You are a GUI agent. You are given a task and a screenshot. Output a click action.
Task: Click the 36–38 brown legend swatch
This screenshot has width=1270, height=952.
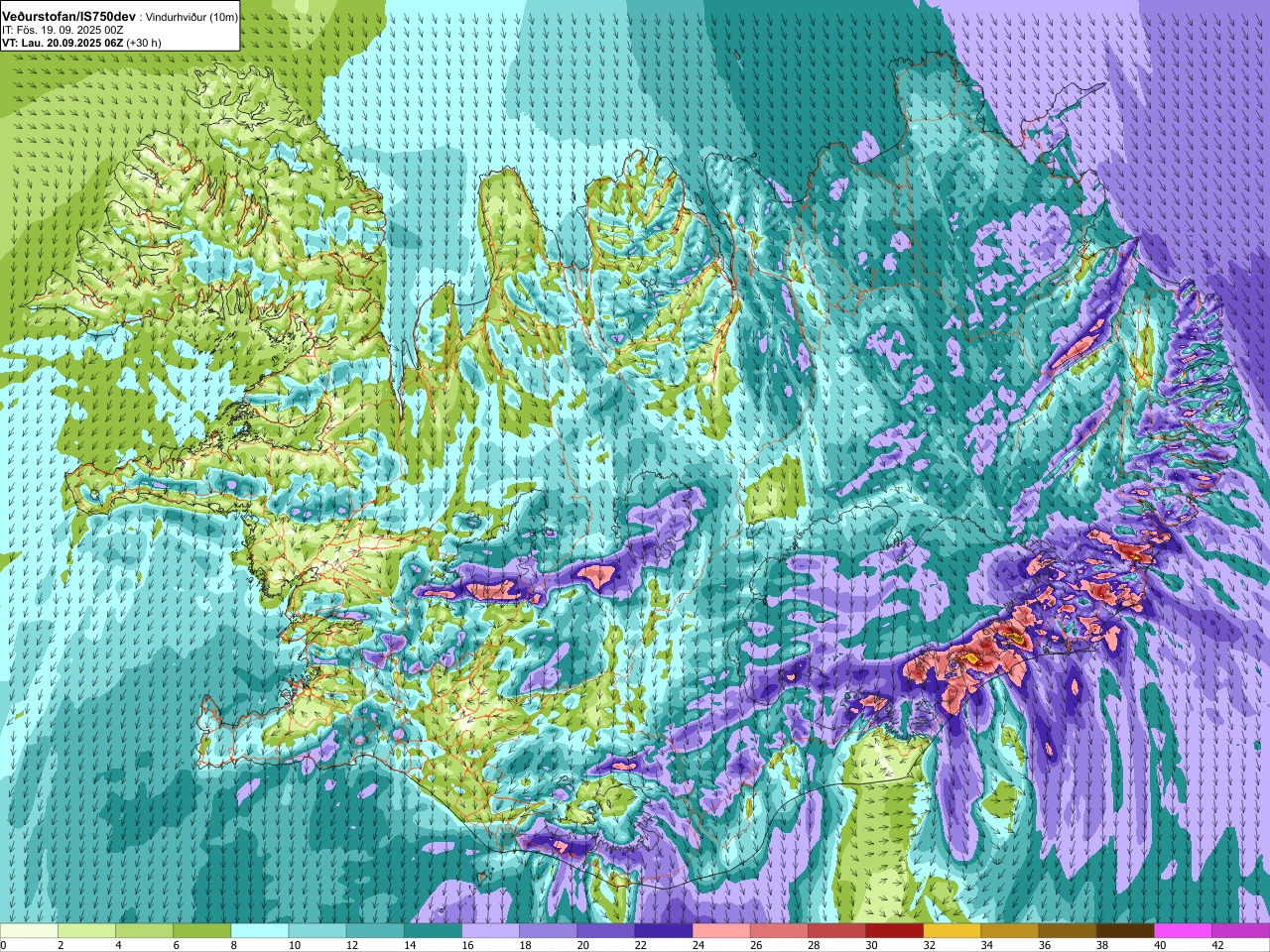1068,931
